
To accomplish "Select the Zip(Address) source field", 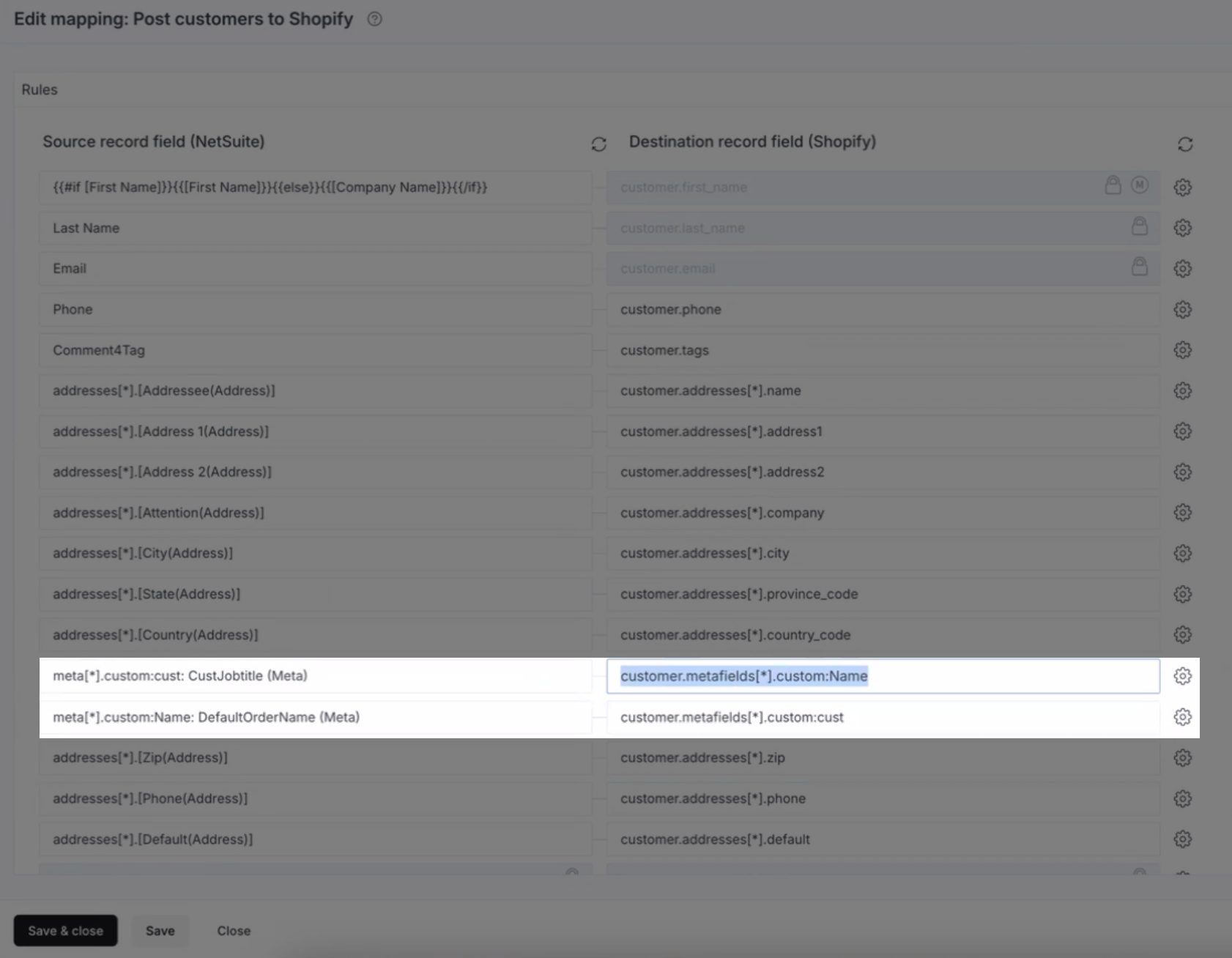I will tap(315, 758).
